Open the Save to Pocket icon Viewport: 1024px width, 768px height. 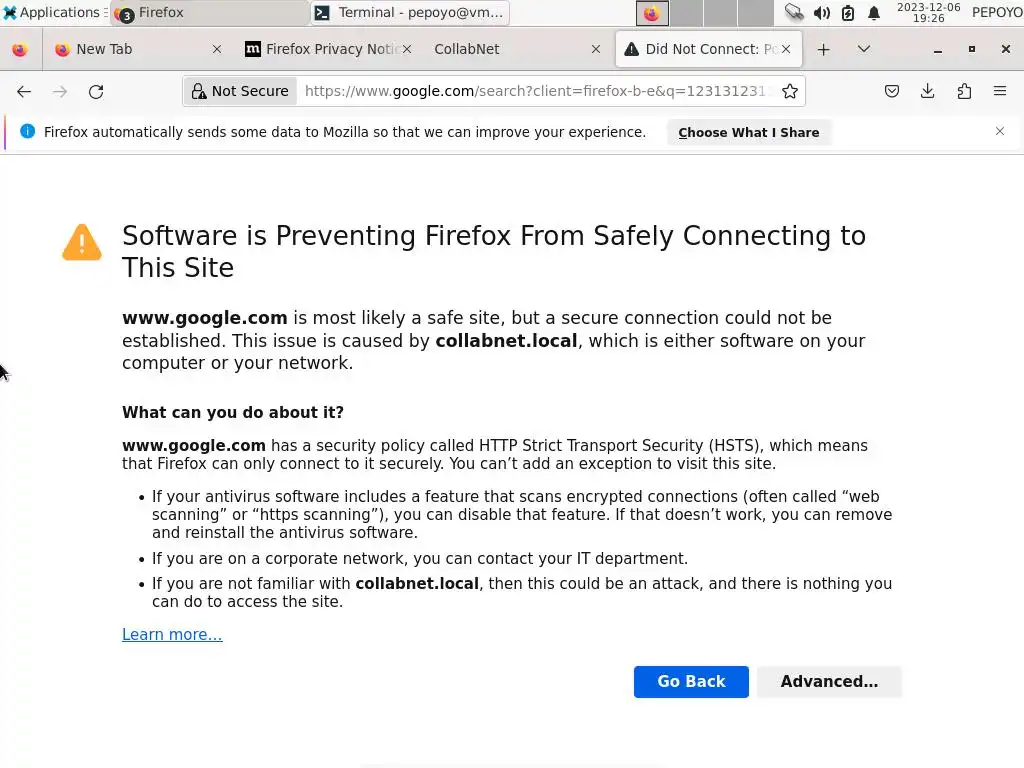pyautogui.click(x=892, y=91)
